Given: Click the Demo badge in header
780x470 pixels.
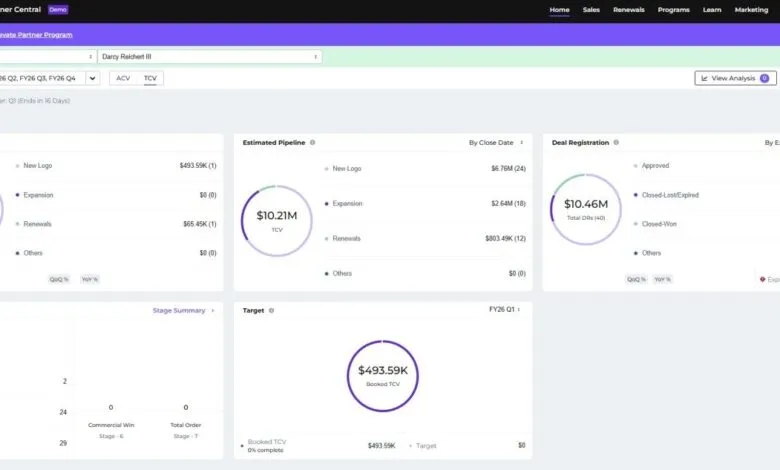Looking at the screenshot, I should pos(58,9).
